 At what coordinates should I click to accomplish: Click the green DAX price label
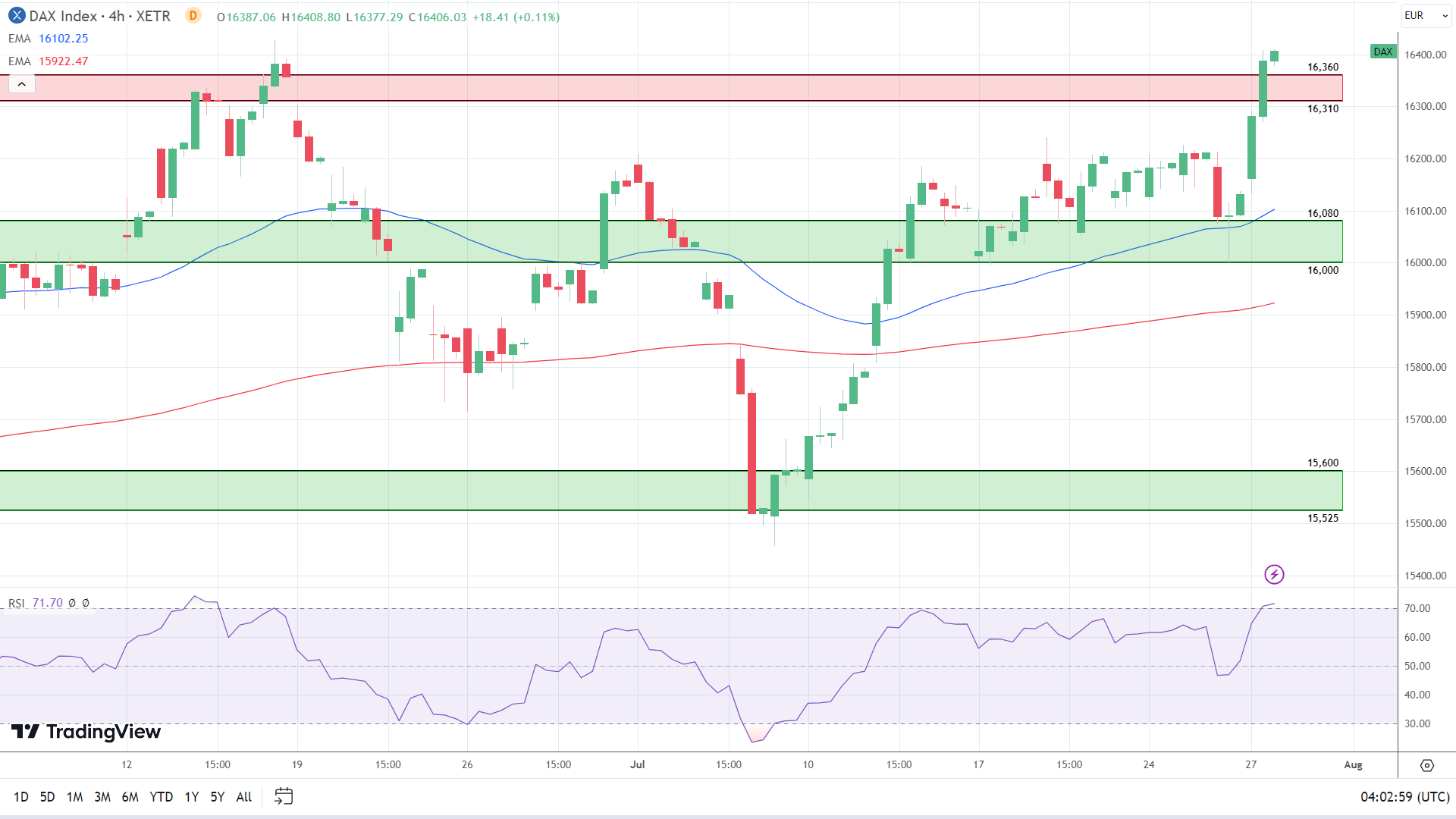coord(1383,52)
